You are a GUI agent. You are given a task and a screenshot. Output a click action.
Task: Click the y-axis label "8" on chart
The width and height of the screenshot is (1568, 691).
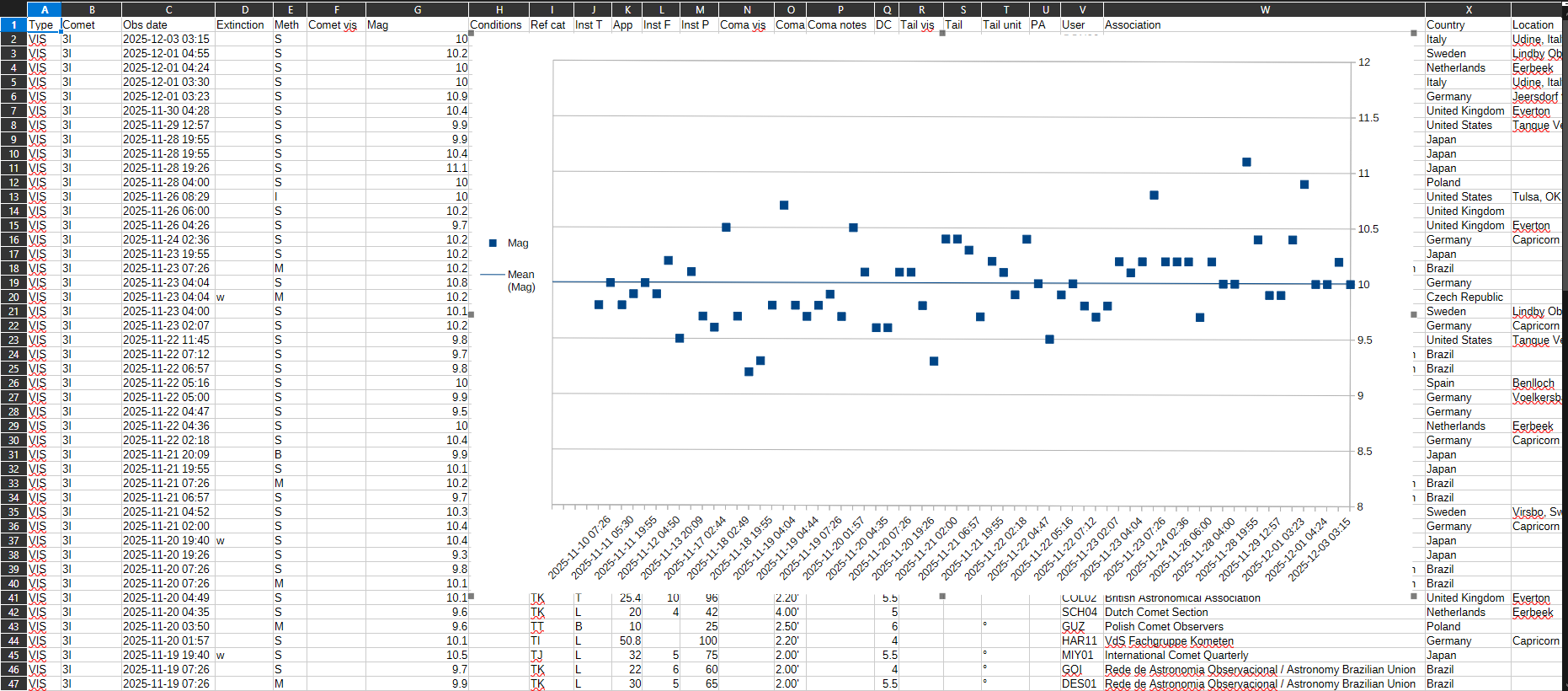click(1361, 506)
